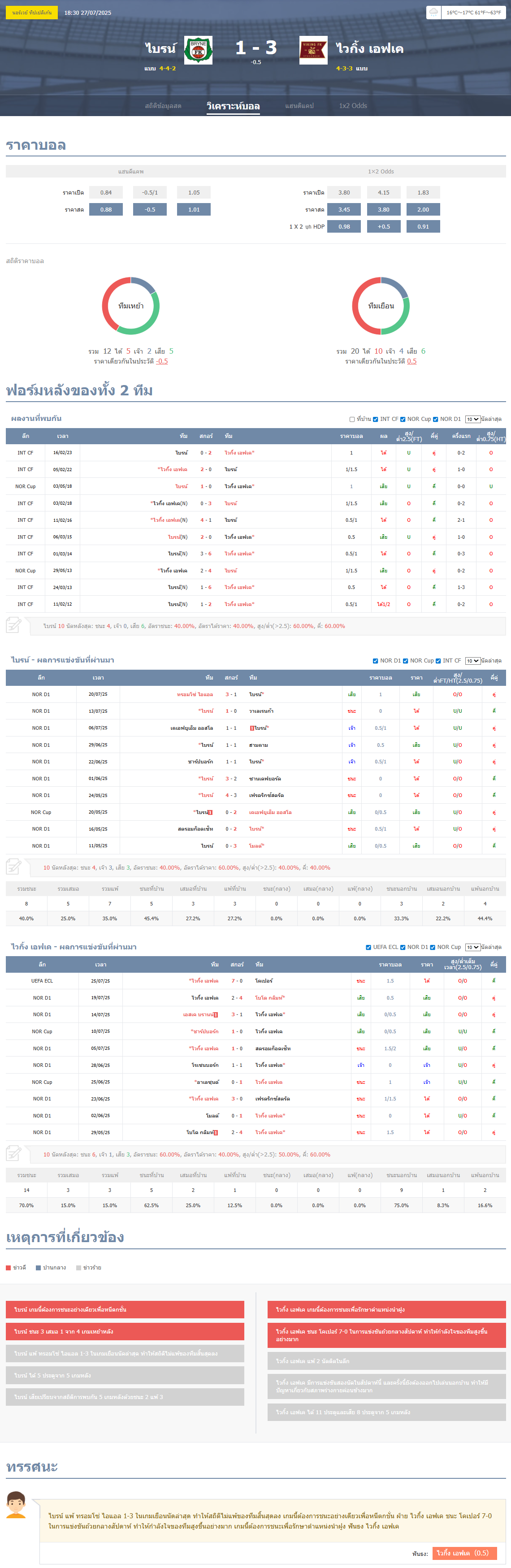
Task: Click the weather cloud icon
Action: [433, 12]
